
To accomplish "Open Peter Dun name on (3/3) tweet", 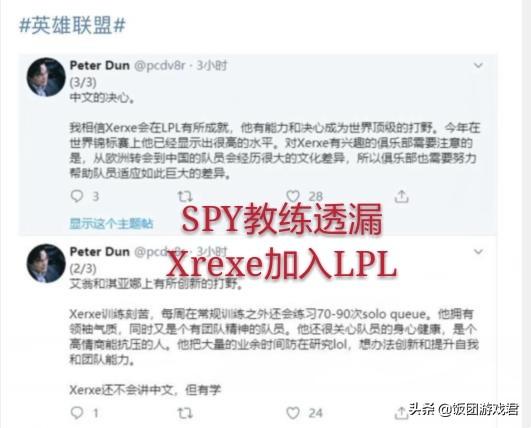I will click(100, 65).
